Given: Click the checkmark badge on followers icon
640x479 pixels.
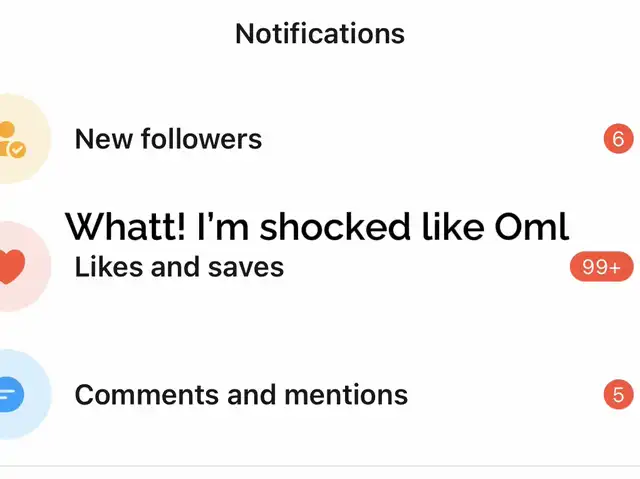Looking at the screenshot, I should [x=18, y=150].
